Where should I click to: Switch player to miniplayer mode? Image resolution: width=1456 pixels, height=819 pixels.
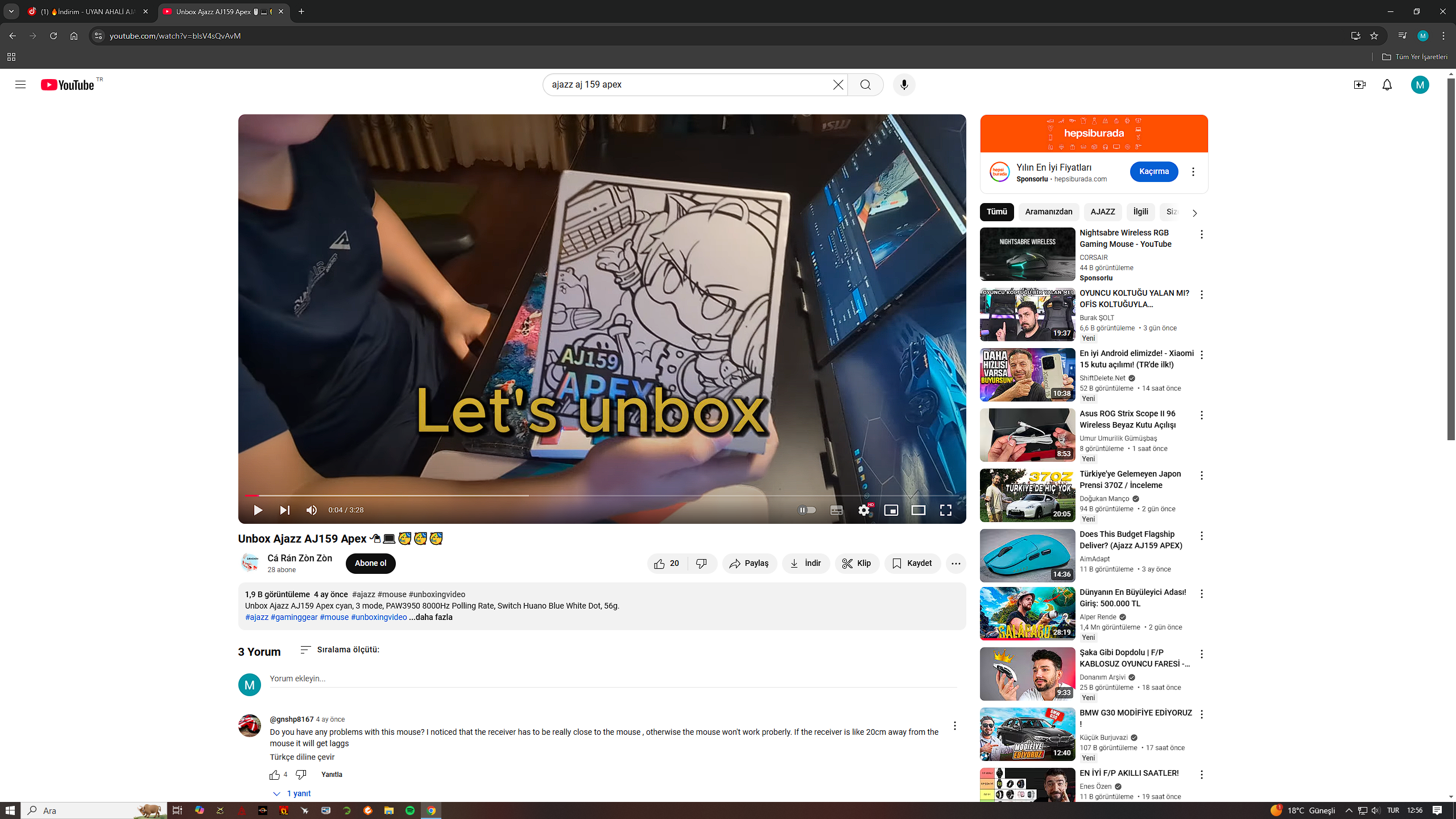coord(891,510)
